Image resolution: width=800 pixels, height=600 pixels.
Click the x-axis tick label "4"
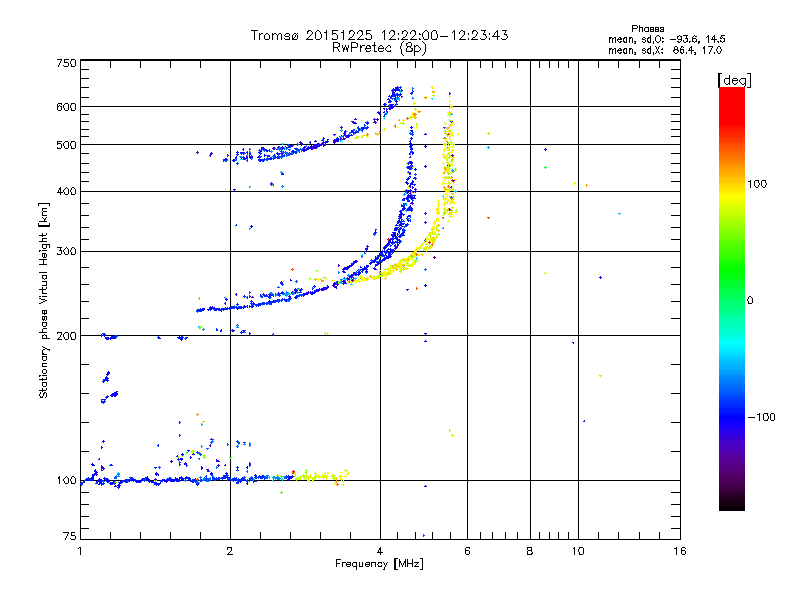click(x=380, y=551)
